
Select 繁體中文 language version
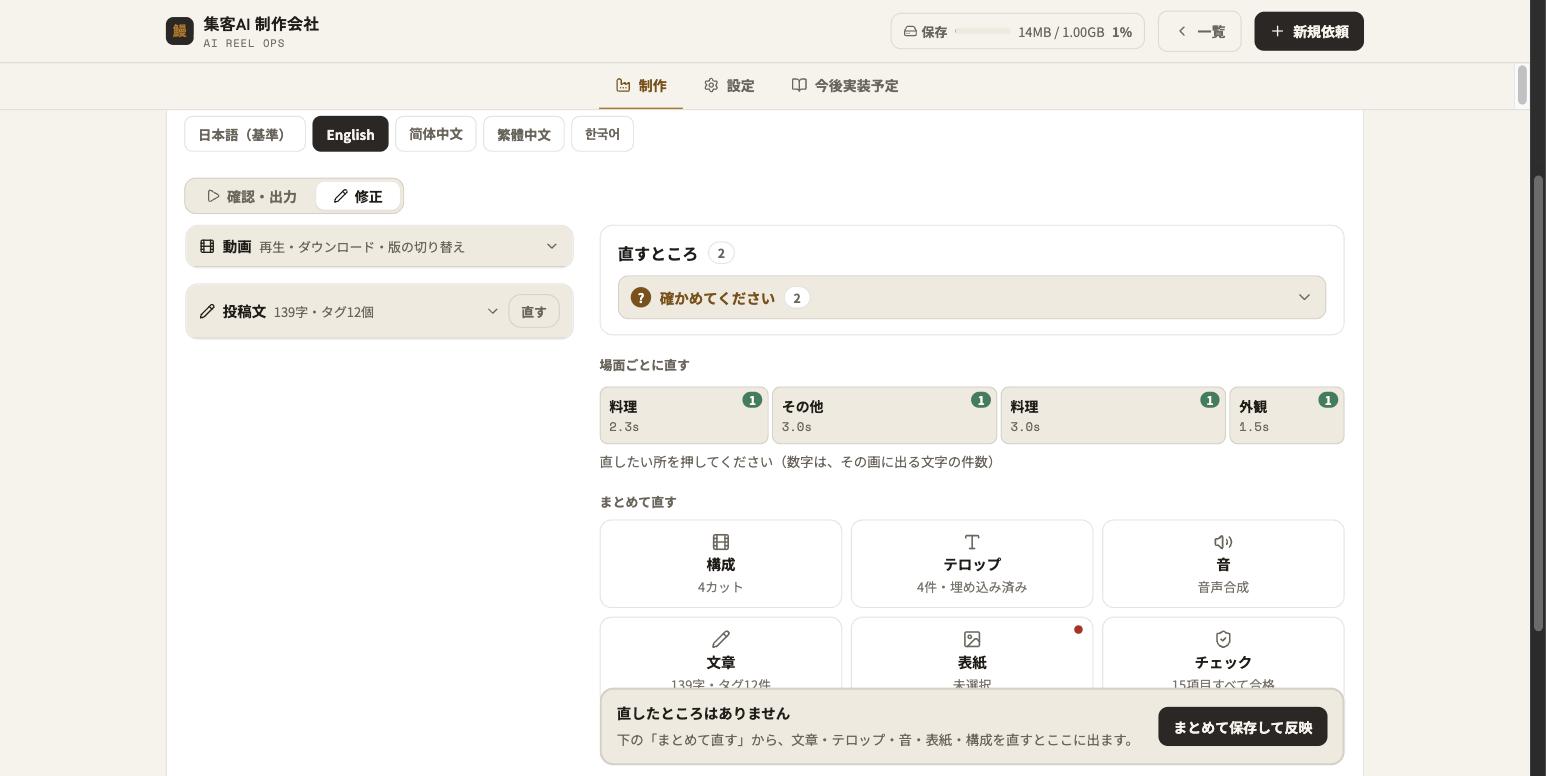click(524, 134)
